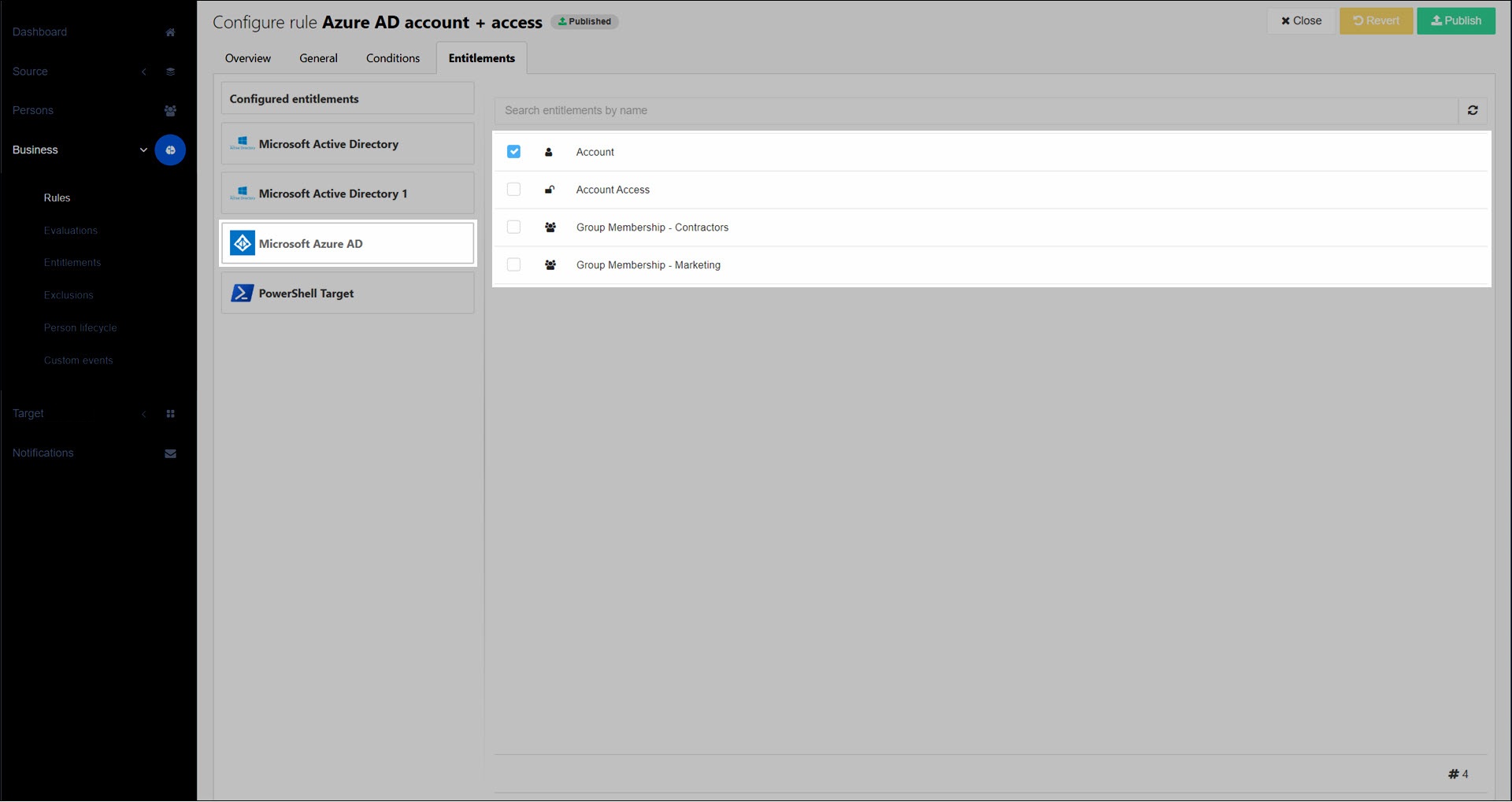Open Evaluations in the sidebar
Viewport: 1512px width, 802px height.
(x=71, y=231)
